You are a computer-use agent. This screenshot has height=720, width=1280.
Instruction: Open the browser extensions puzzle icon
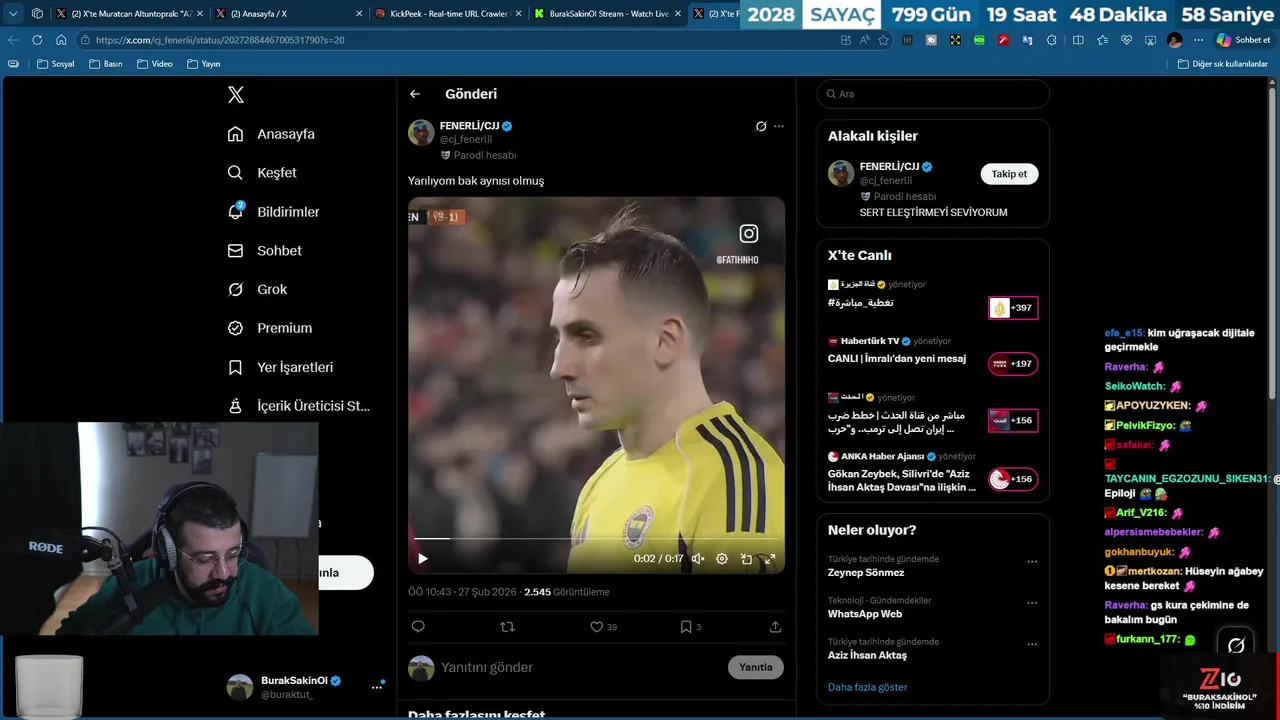tap(1051, 40)
